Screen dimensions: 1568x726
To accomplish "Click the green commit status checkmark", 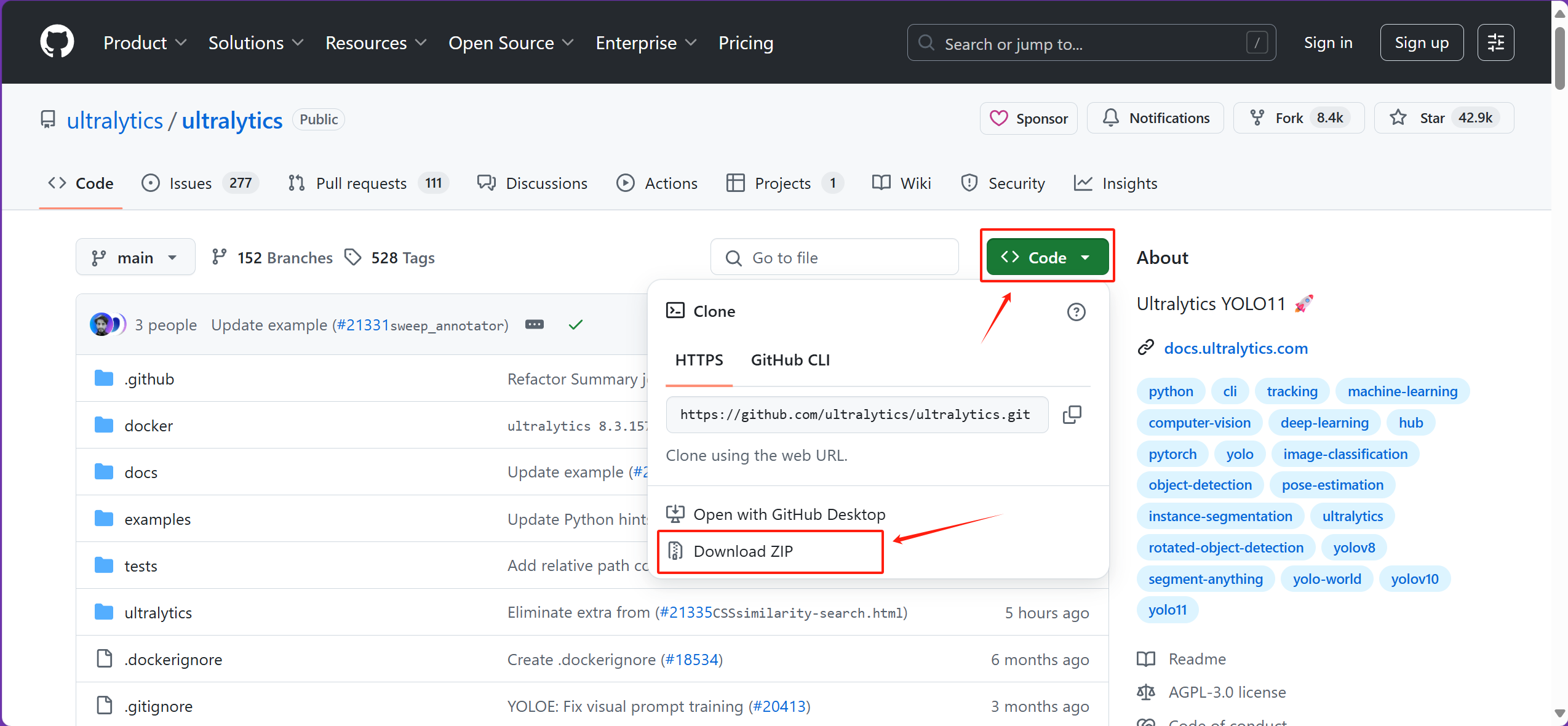I will coord(575,324).
